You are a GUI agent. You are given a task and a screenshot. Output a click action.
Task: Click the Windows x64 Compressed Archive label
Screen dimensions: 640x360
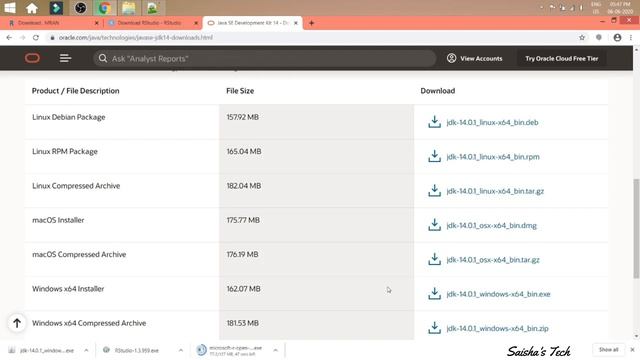[x=89, y=323]
